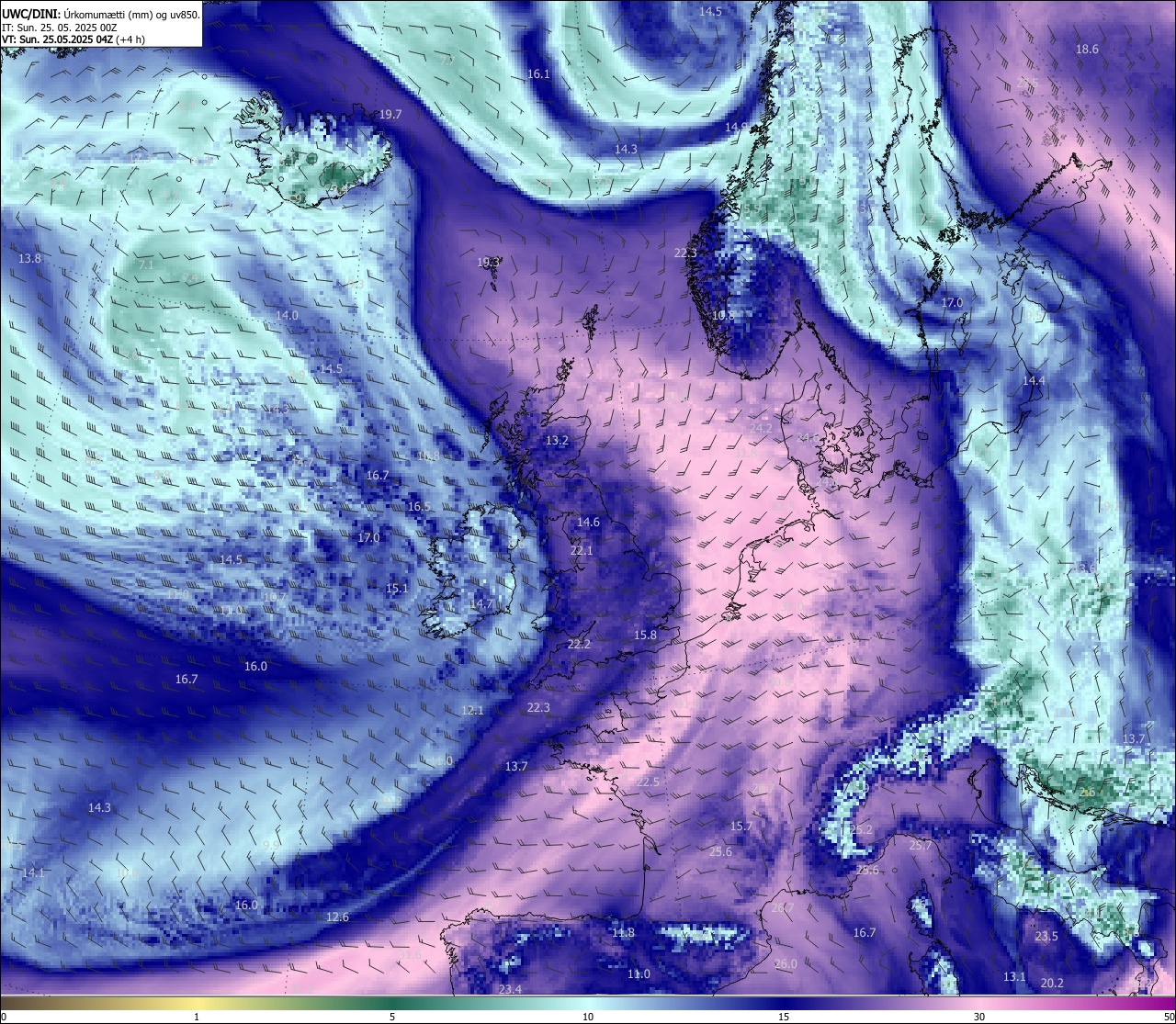Click the 22.5 value over France
The height and width of the screenshot is (1024, 1176).
tap(648, 782)
